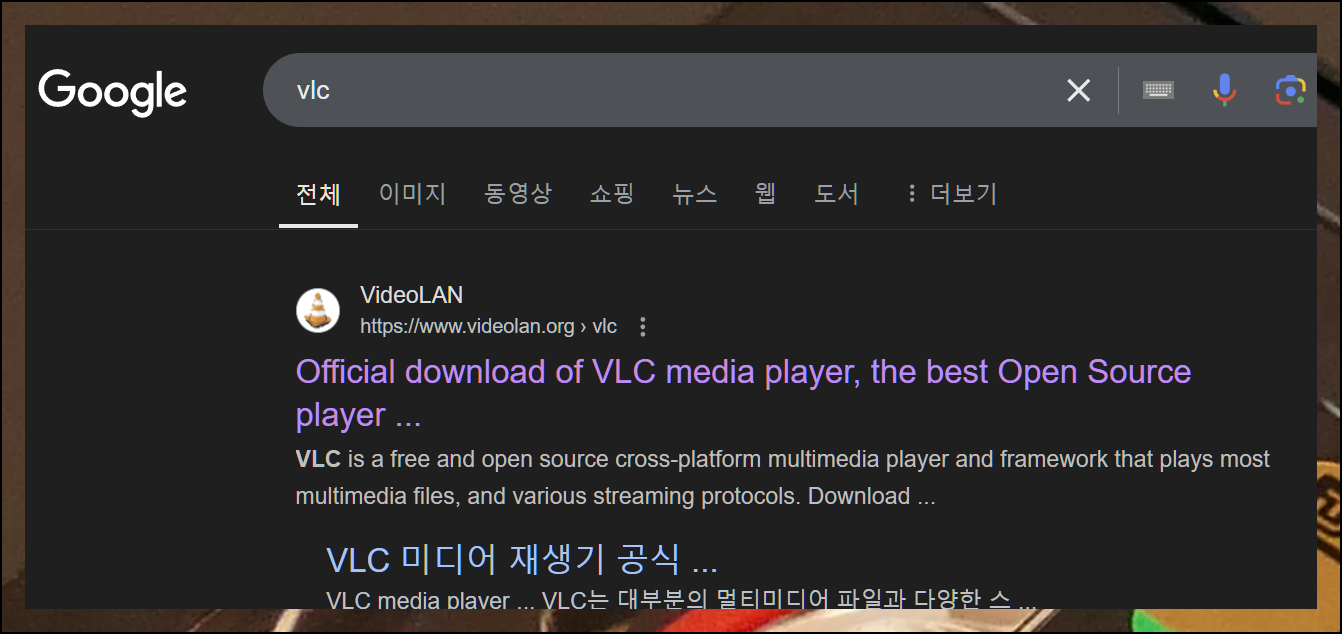This screenshot has width=1342, height=634.
Task: Search by image with the camera lens icon
Action: tap(1291, 90)
